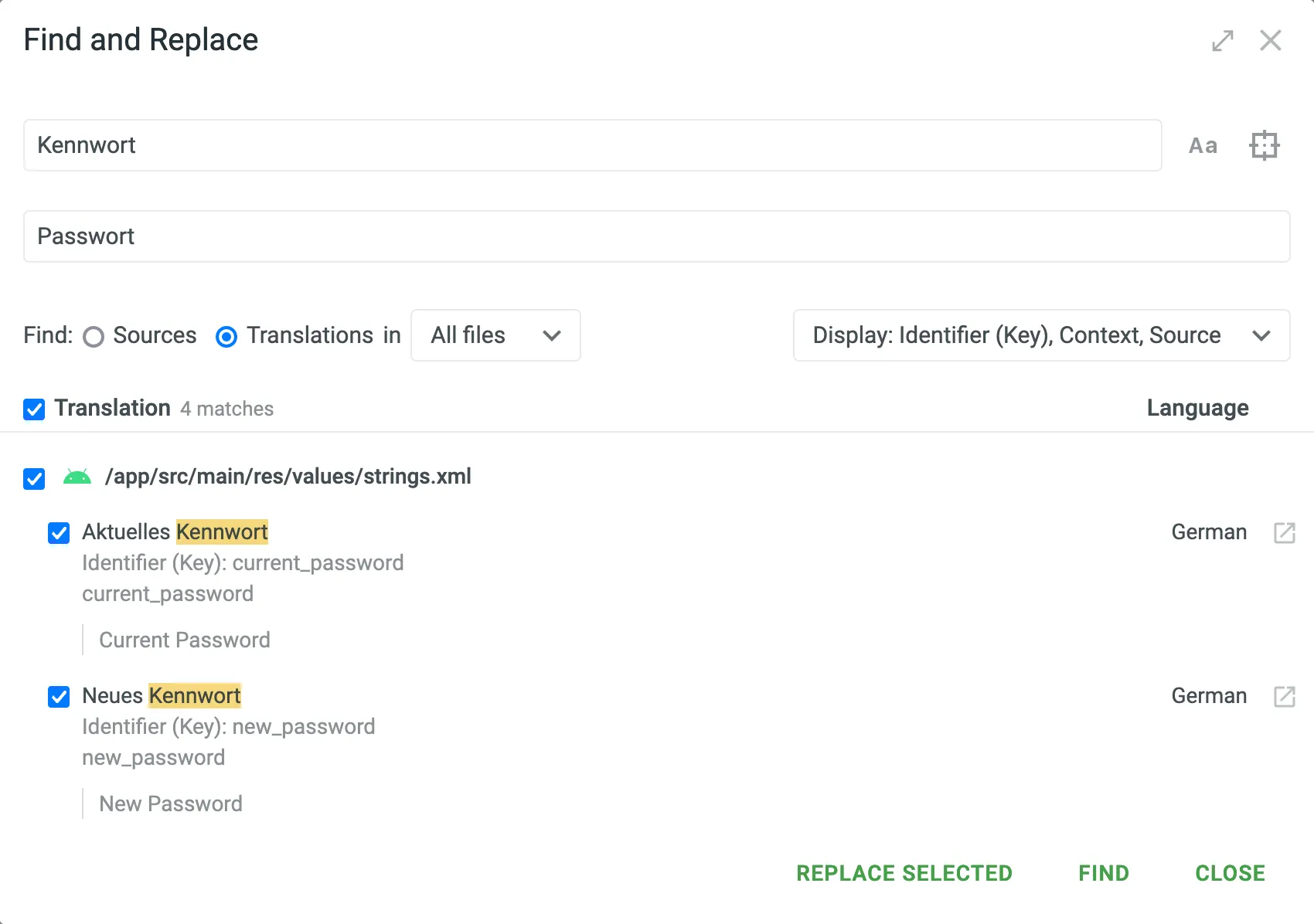The height and width of the screenshot is (924, 1314).
Task: Click the FIND button
Action: coord(1103,873)
